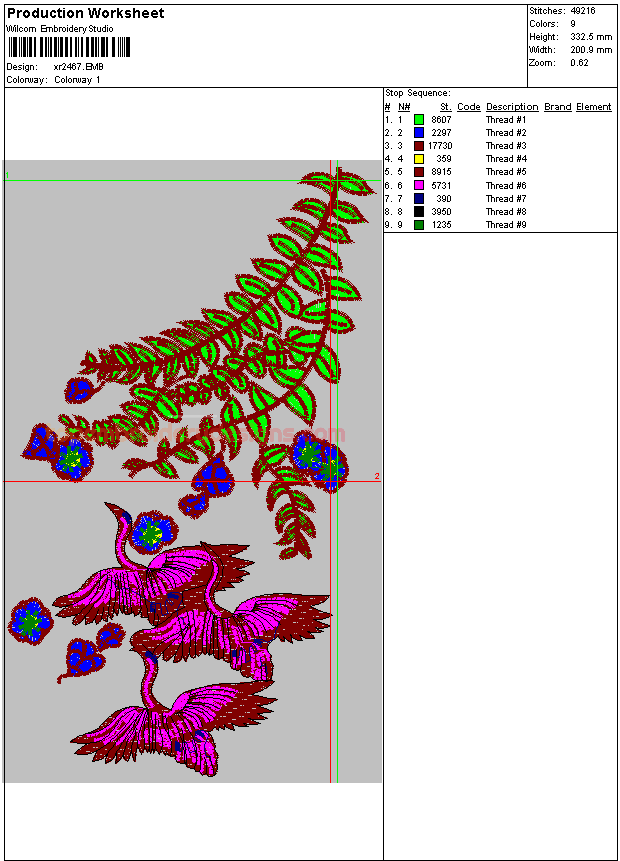Pick the yellow Thread #4 color swatch
Image resolution: width=620 pixels, height=861 pixels.
pyautogui.click(x=419, y=159)
